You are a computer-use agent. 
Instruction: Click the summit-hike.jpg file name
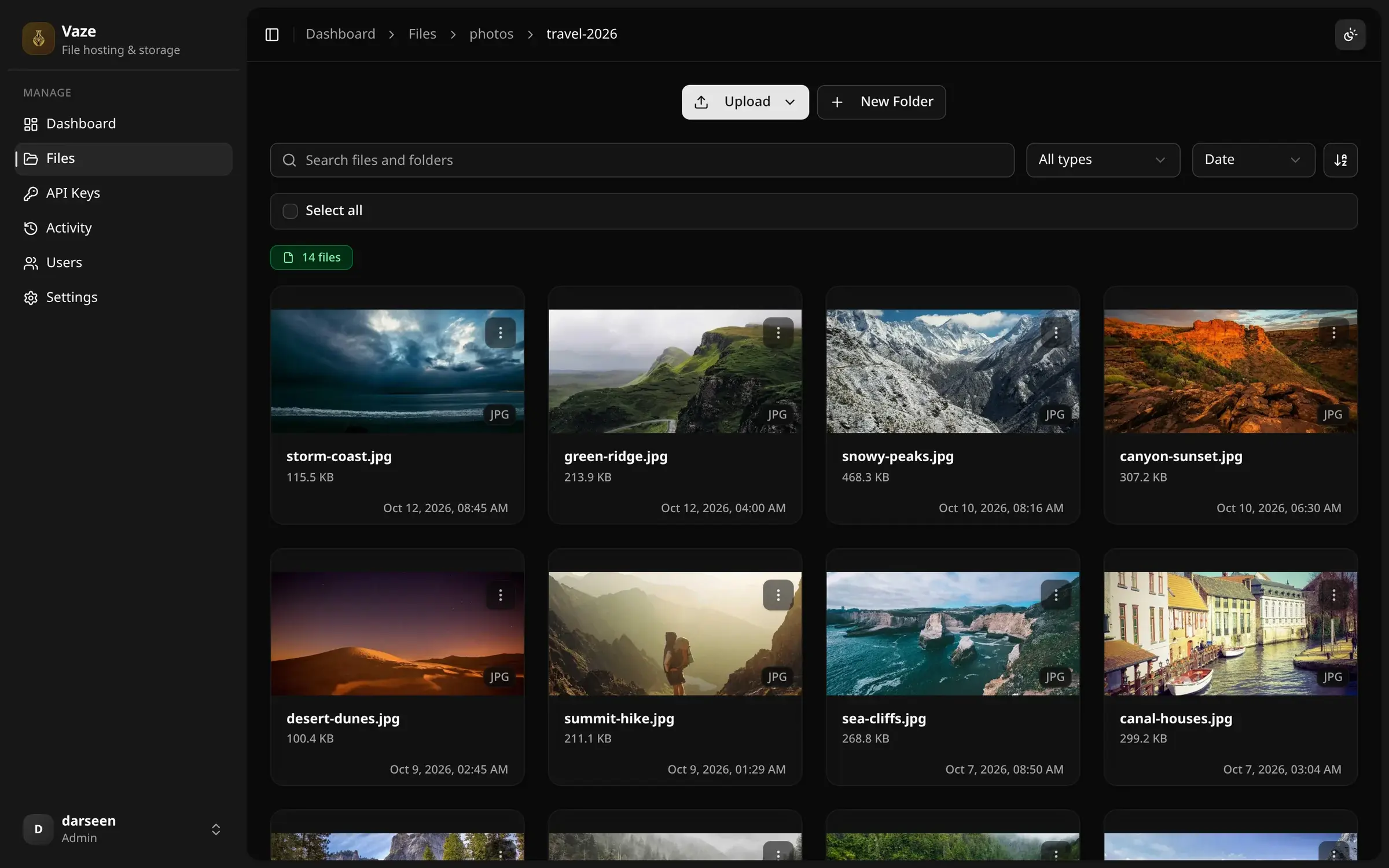(x=619, y=719)
